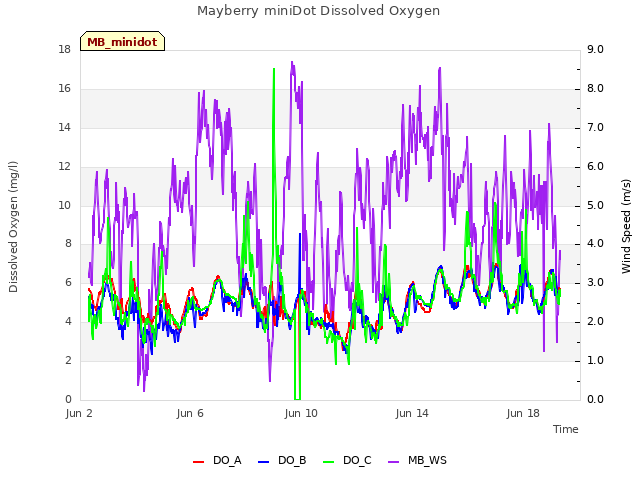Click the red DO_A legend swatch
The width and height of the screenshot is (640, 480).
coord(198,462)
